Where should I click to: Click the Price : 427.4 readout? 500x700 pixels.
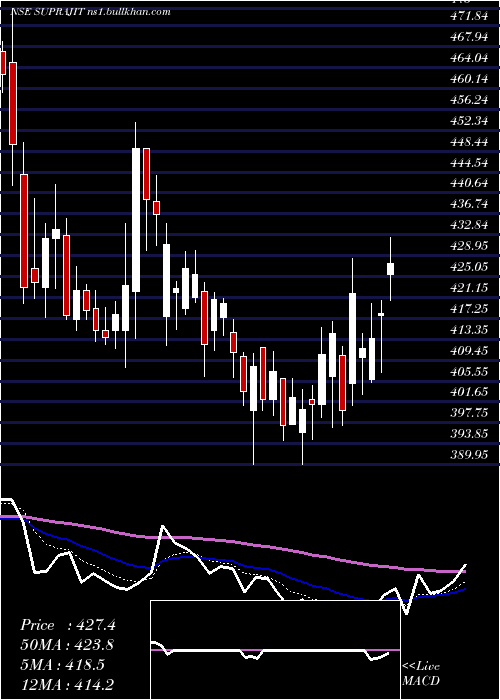coord(68,625)
